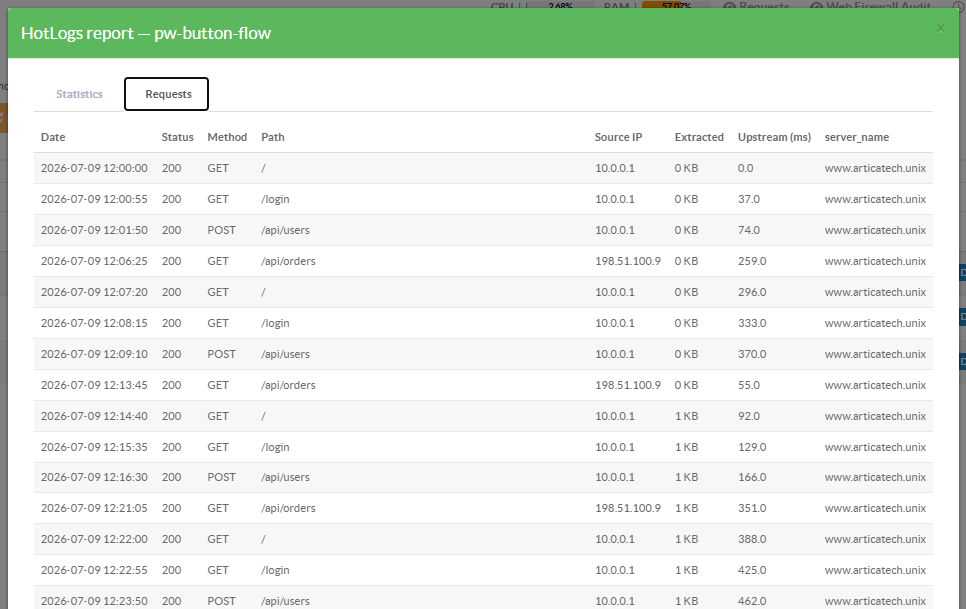This screenshot has width=966, height=609.
Task: Click the server_name column header
Action: [857, 137]
